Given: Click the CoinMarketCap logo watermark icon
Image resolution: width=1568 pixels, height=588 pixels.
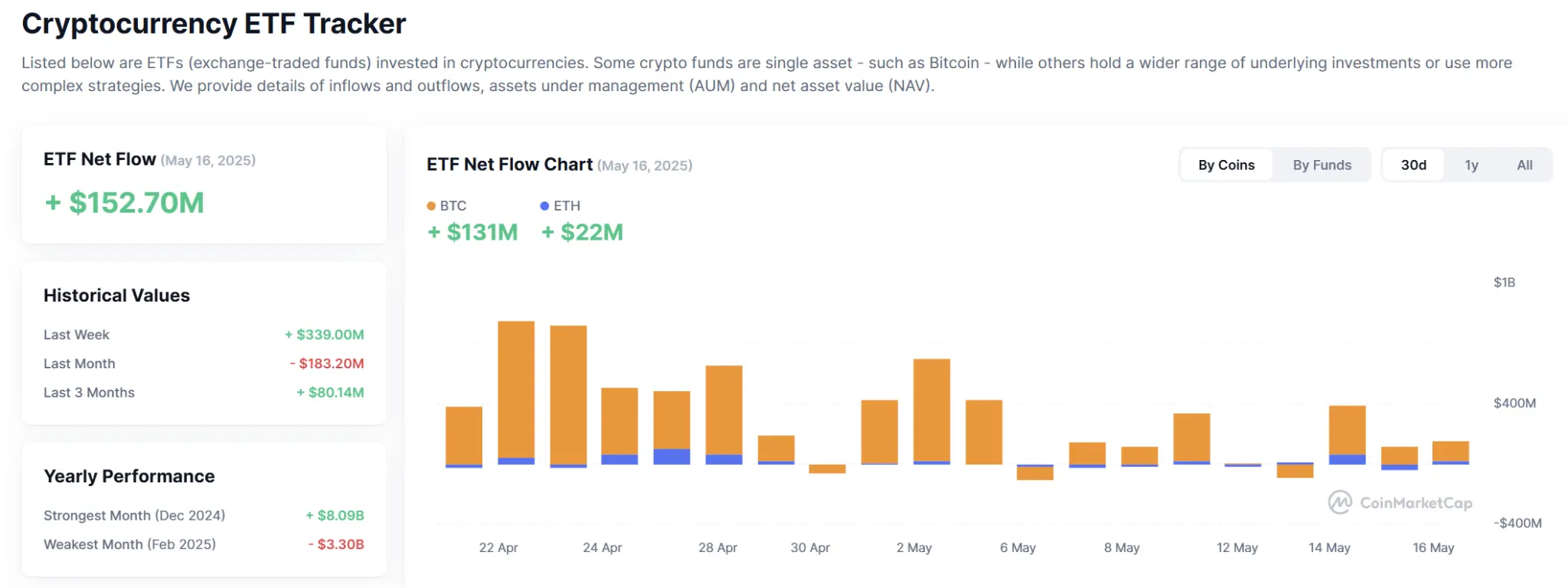Looking at the screenshot, I should 1340,502.
